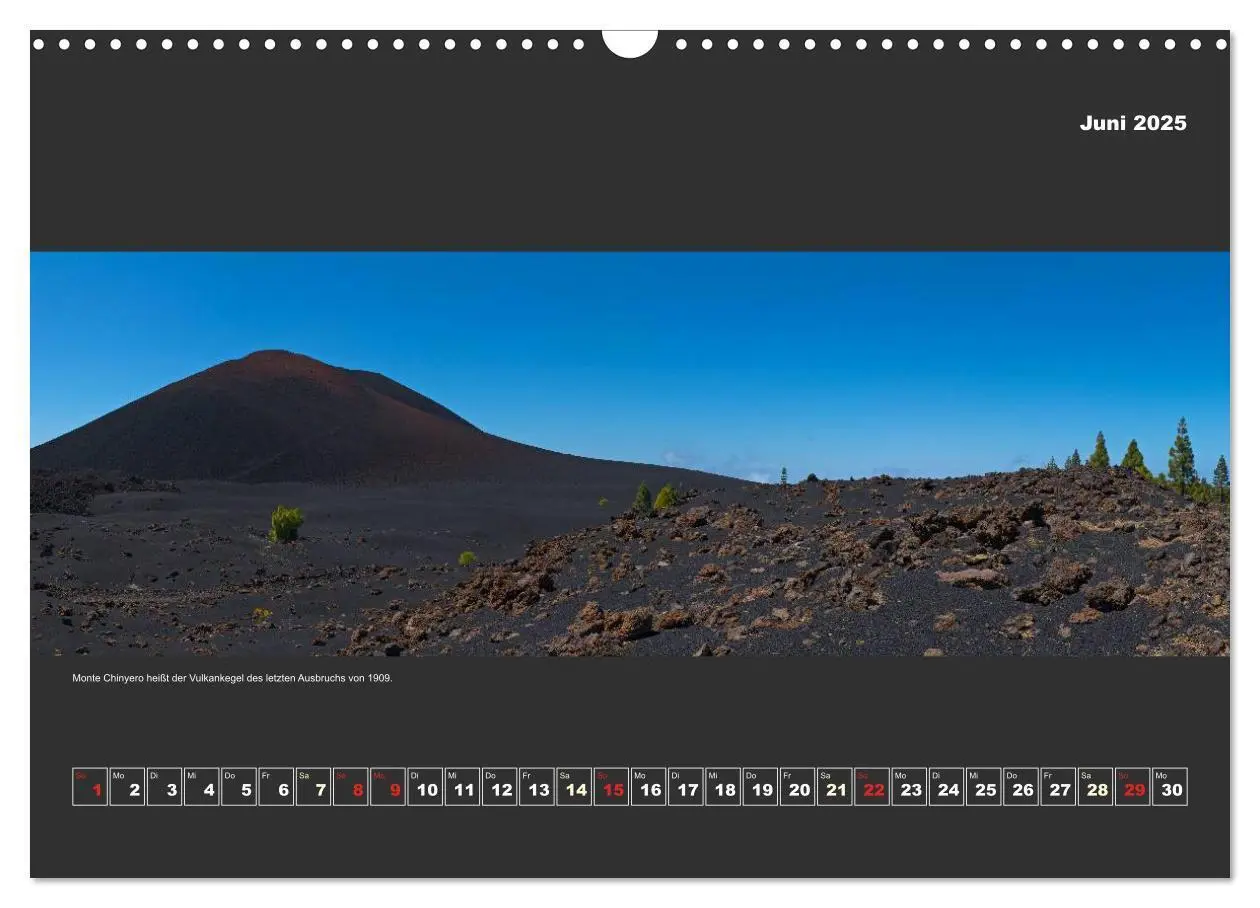Select the red Sunday 22 date cell
This screenshot has width=1260, height=908.
[x=872, y=786]
